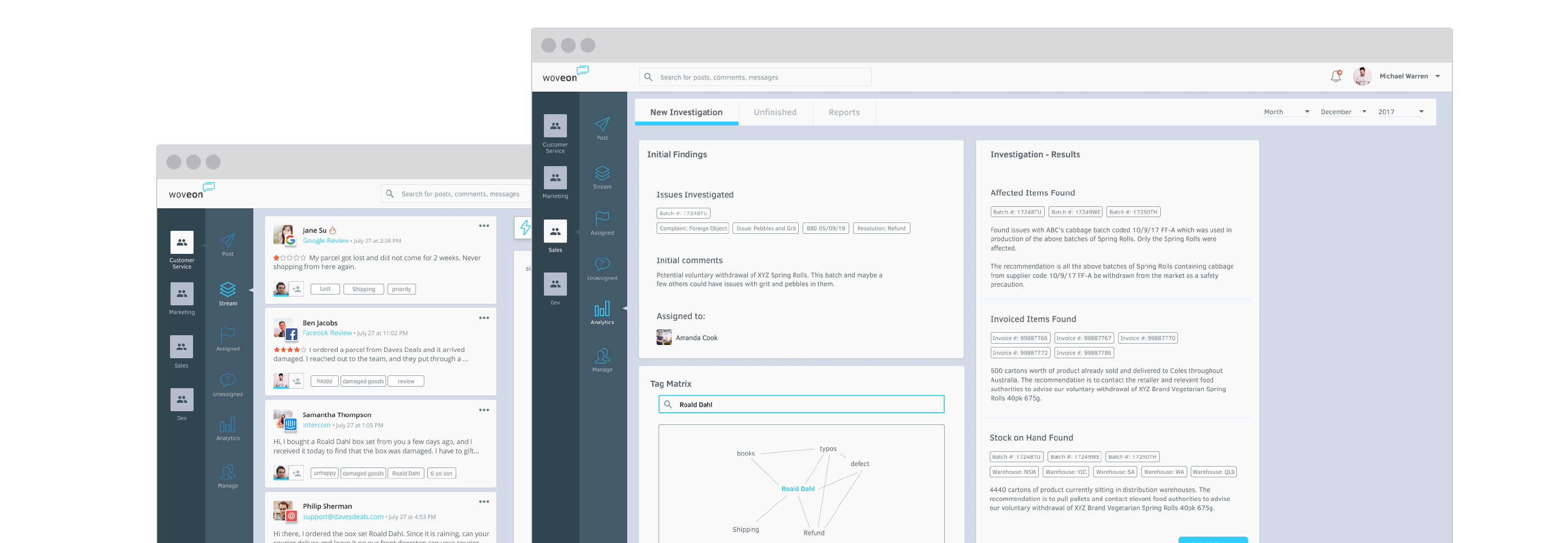Select Dev team in back window
The height and width of the screenshot is (543, 1568).
(181, 405)
